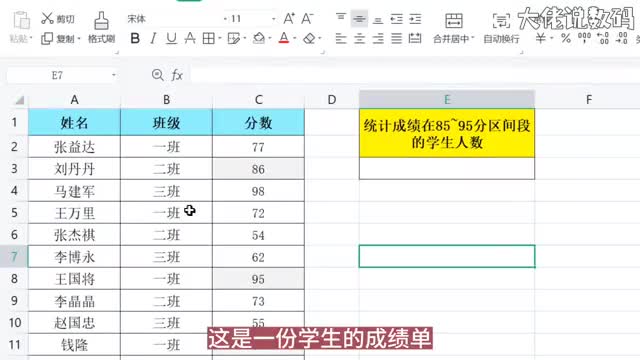640x360 pixels.
Task: Apply the red font color A
Action: tap(284, 39)
